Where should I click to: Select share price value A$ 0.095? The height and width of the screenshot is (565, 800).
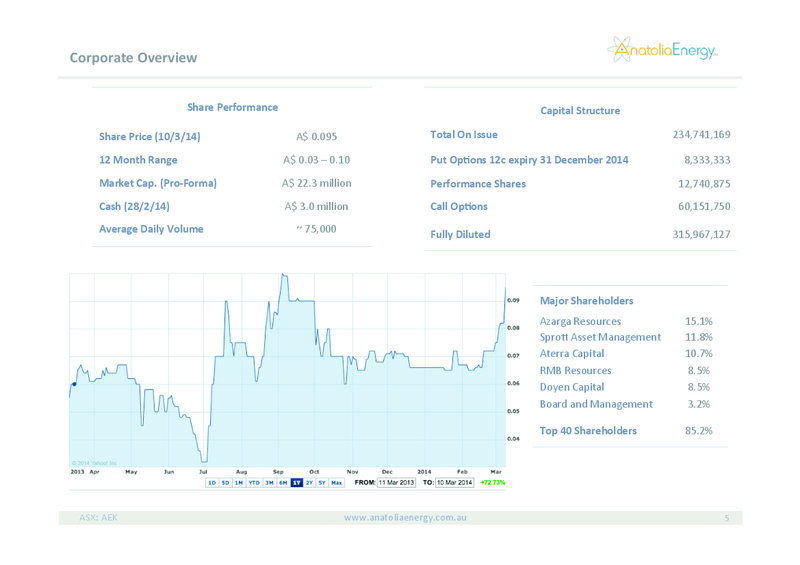[316, 137]
